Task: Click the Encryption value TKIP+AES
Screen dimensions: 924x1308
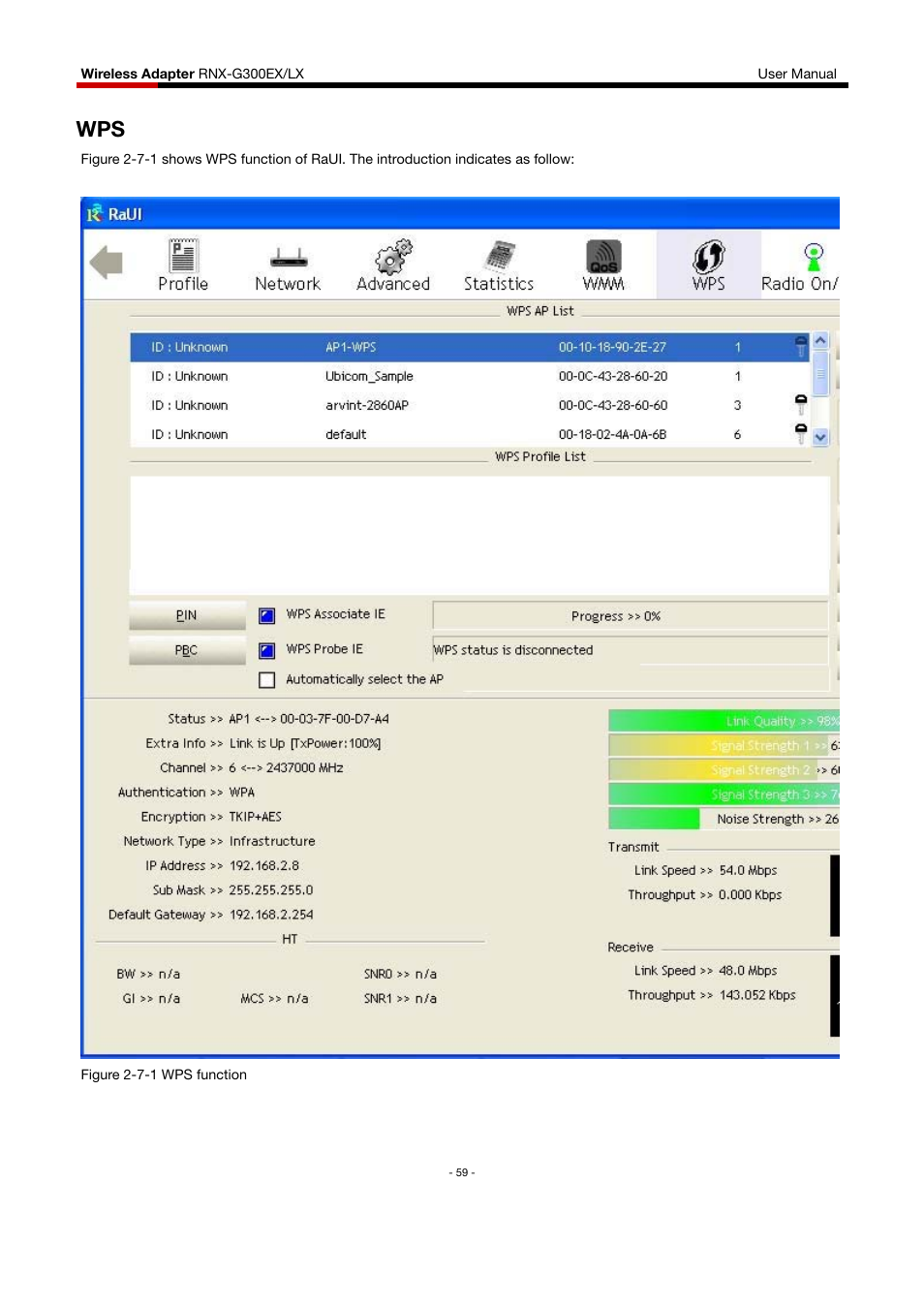Action: (x=256, y=817)
